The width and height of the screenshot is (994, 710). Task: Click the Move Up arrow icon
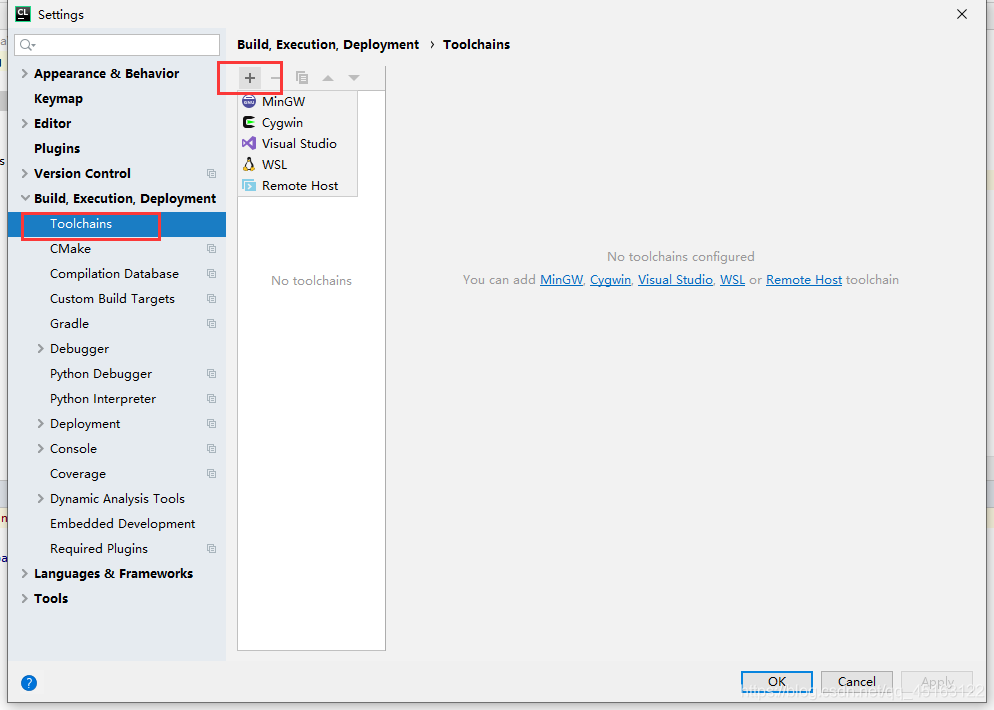click(x=328, y=78)
